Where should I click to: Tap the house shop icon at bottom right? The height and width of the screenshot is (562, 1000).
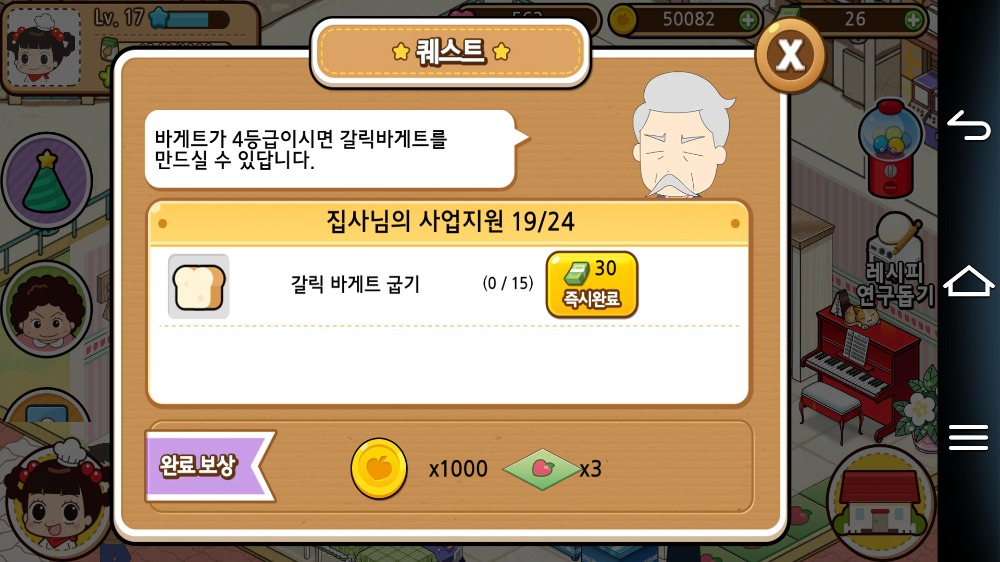pos(879,501)
